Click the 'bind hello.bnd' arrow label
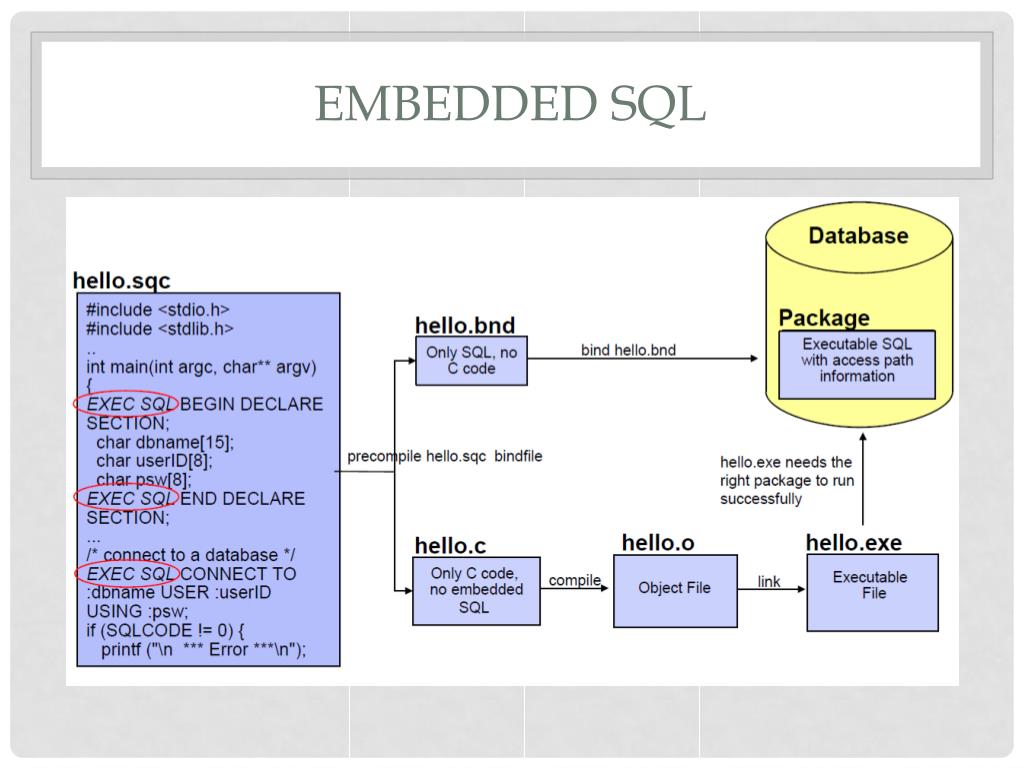1024x768 pixels. point(628,350)
